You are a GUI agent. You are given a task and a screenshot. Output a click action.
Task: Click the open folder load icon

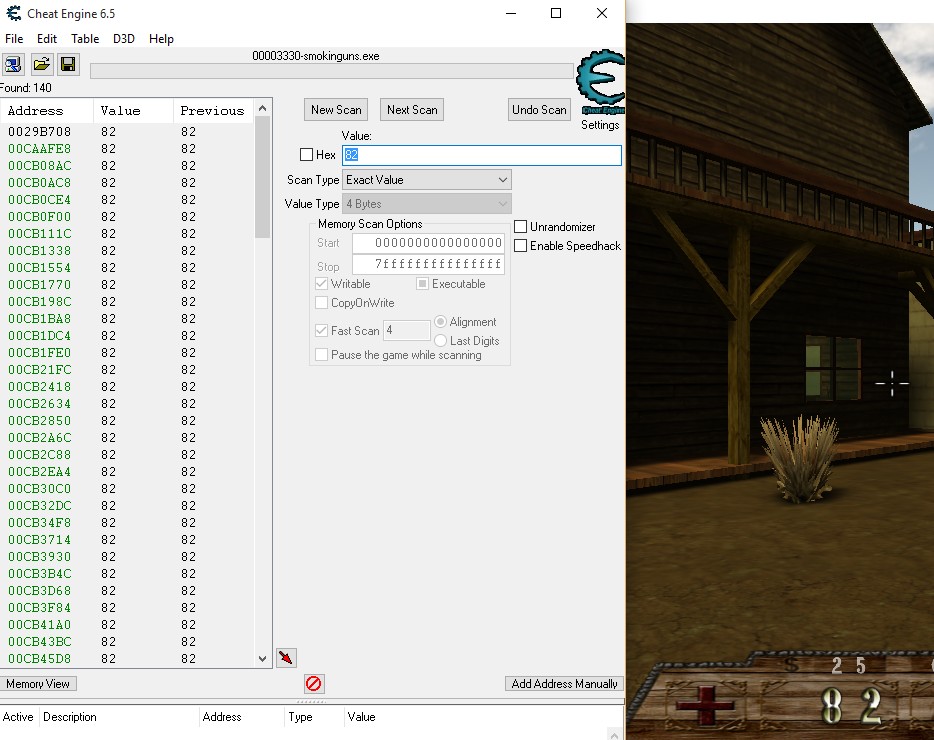[x=41, y=65]
